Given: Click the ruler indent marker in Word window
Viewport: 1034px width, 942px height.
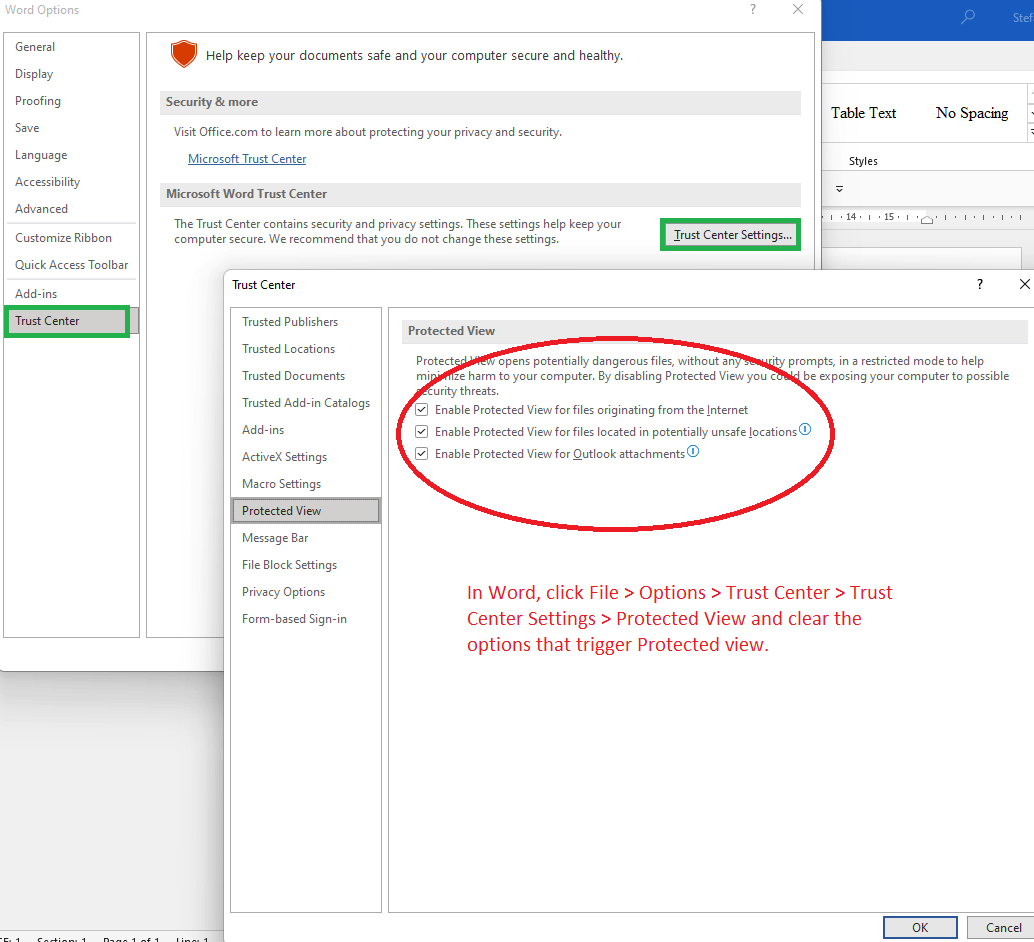Looking at the screenshot, I should pyautogui.click(x=927, y=219).
